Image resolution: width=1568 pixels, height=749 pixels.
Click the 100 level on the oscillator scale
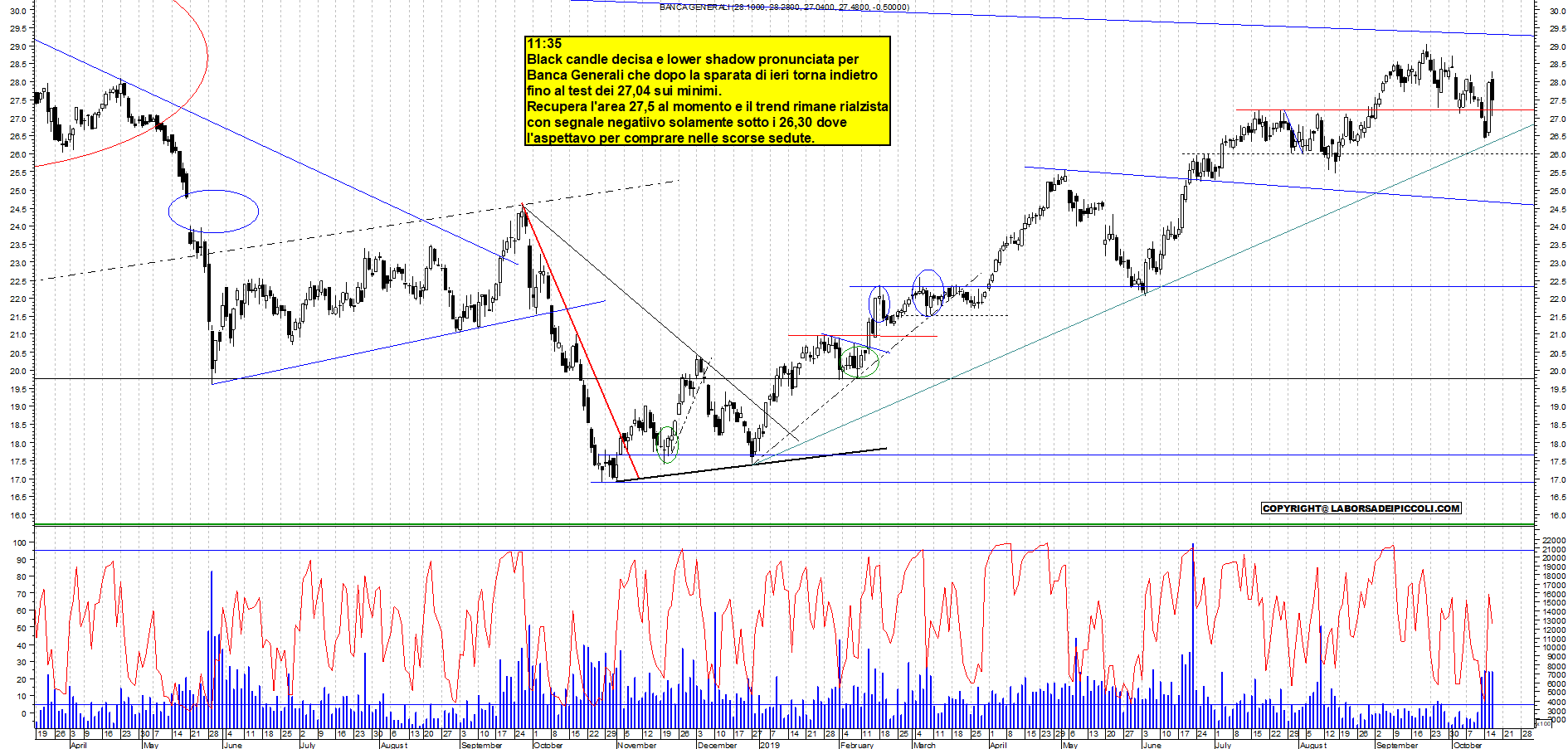tap(18, 542)
